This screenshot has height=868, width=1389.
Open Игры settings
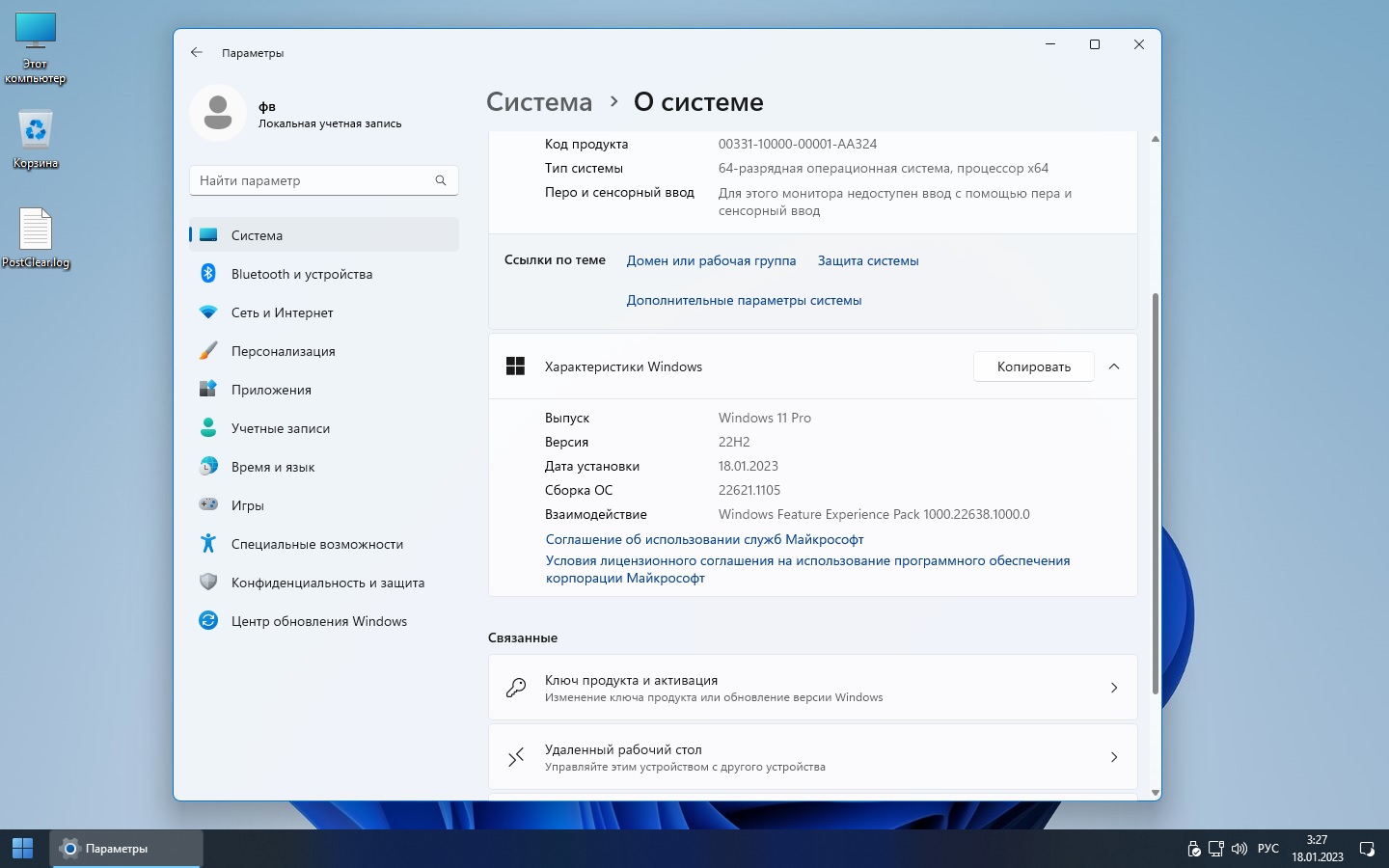[x=324, y=505]
